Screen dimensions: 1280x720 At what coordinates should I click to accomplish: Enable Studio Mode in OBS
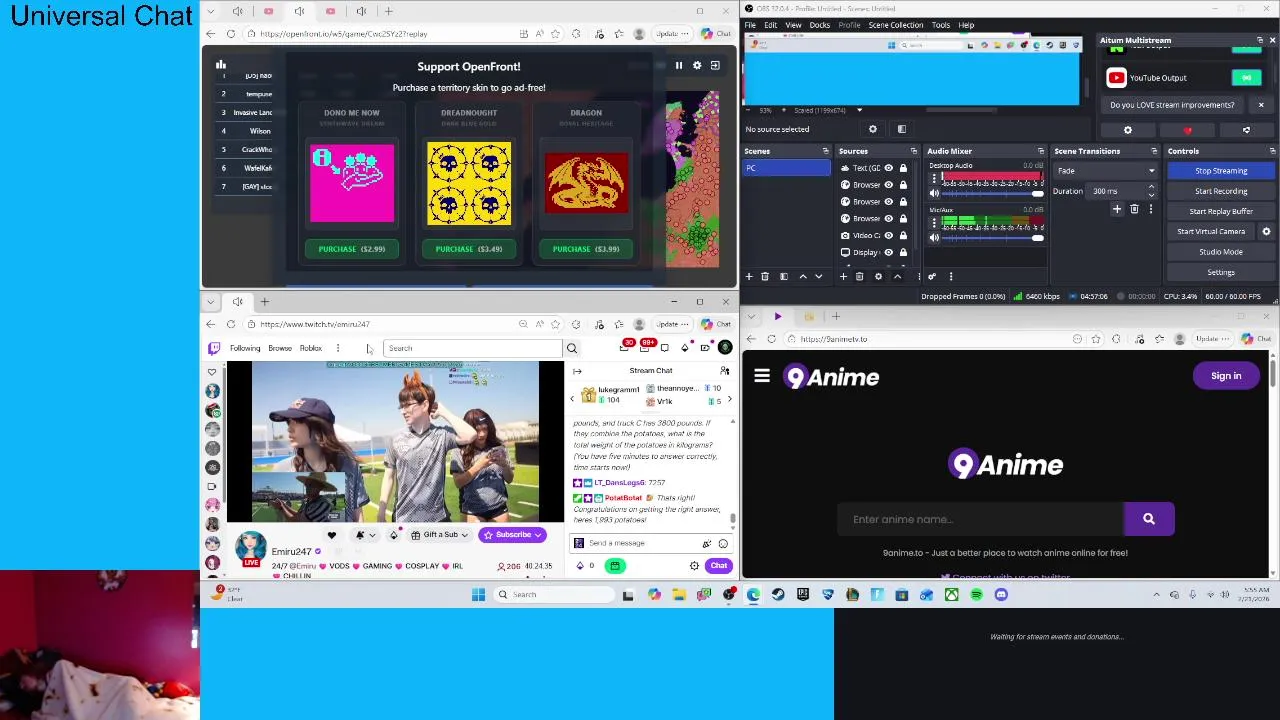[x=1221, y=252]
